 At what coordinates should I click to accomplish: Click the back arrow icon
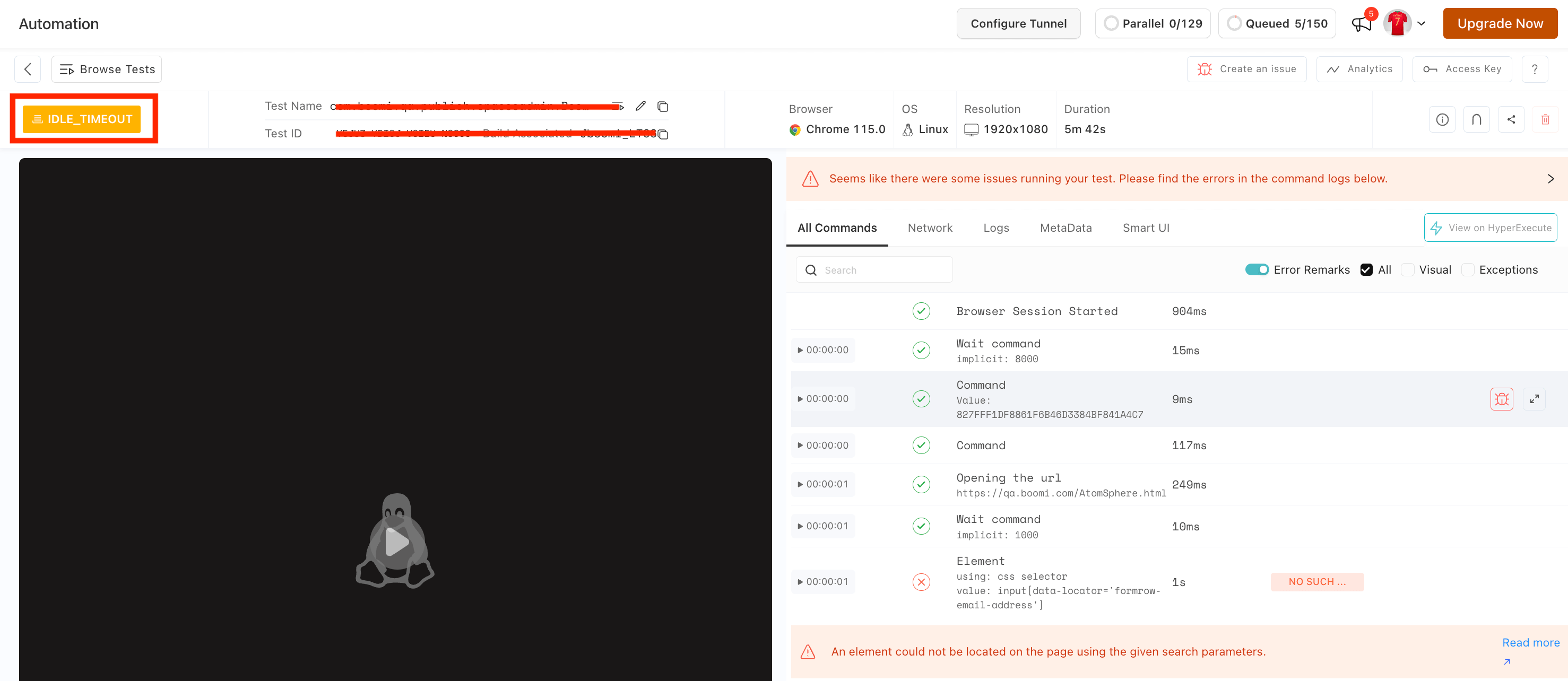[28, 69]
